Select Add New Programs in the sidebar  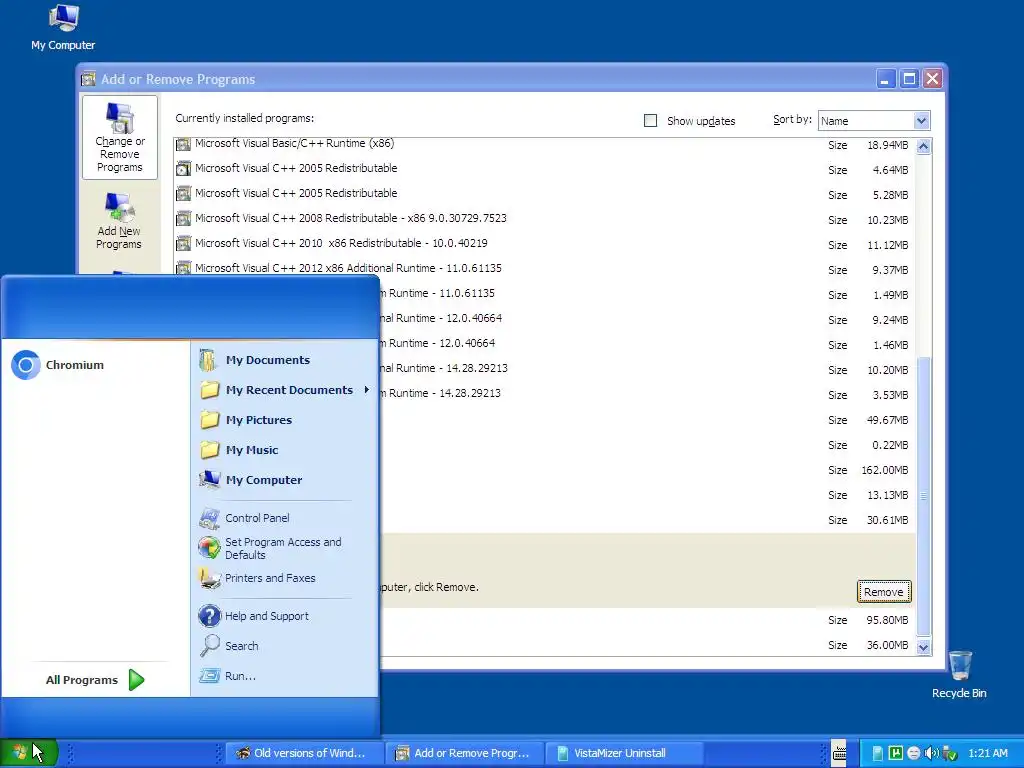tap(119, 222)
